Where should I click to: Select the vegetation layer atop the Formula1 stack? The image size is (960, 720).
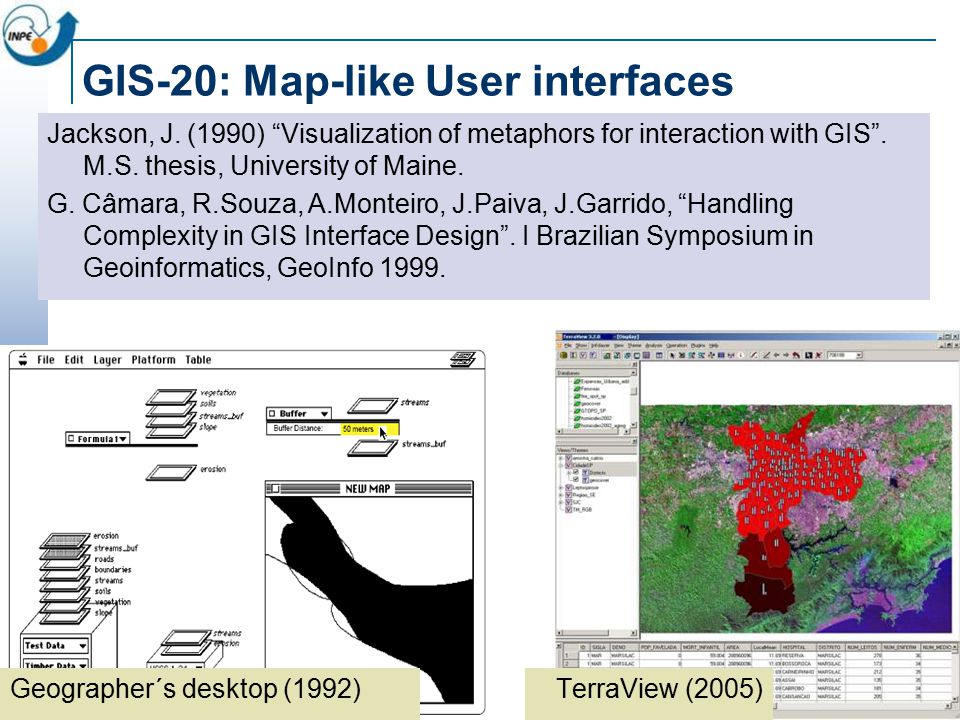tap(171, 397)
